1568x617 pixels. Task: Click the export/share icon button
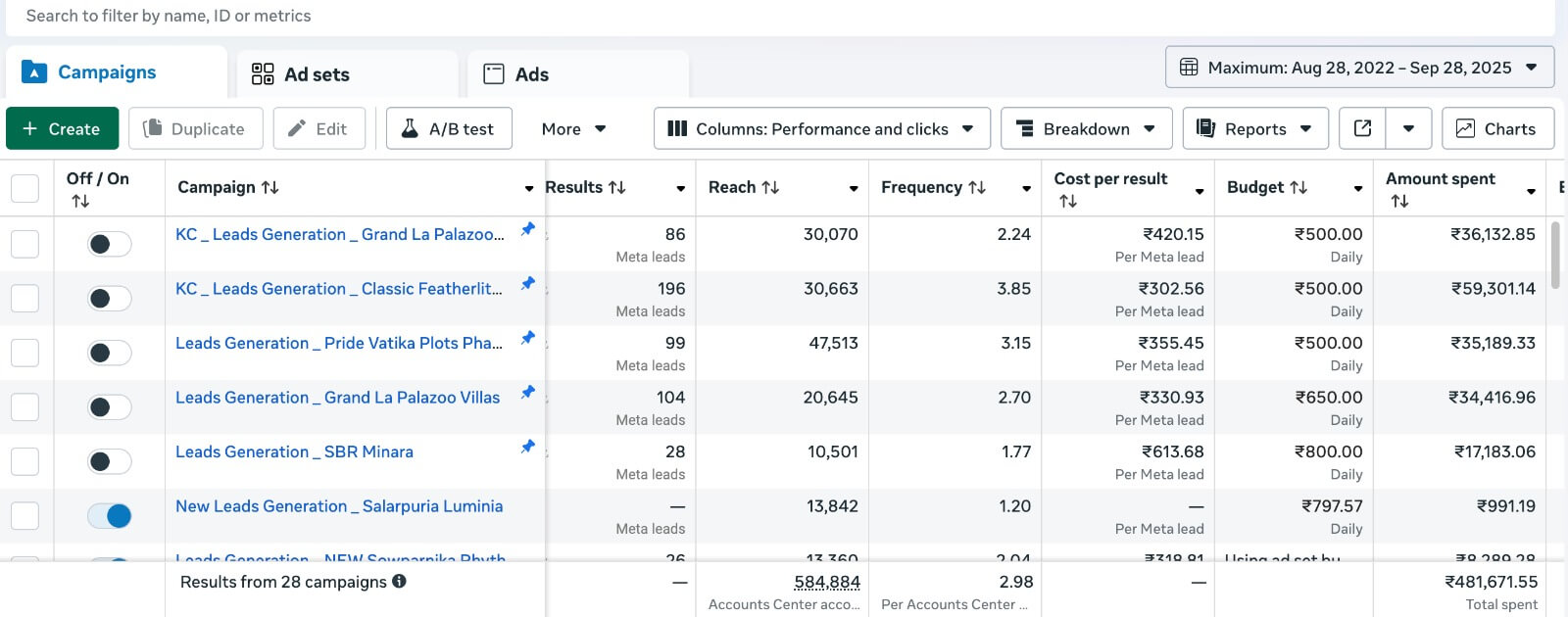1362,128
